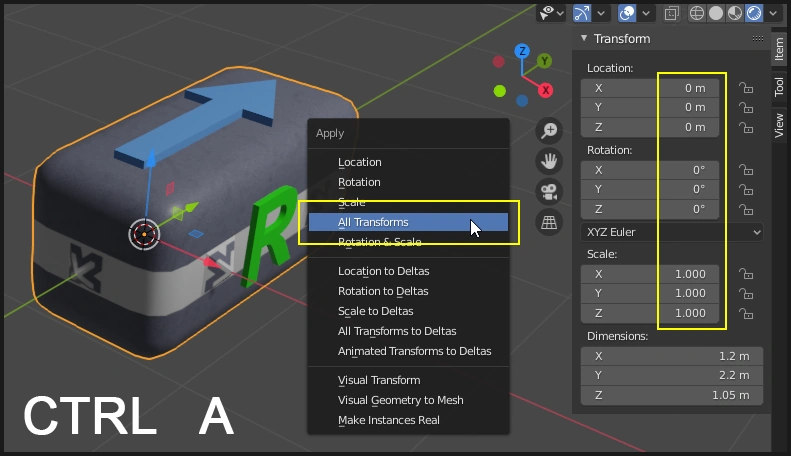
Task: Click the Dimensions Y 2.2 m field
Action: 672,376
